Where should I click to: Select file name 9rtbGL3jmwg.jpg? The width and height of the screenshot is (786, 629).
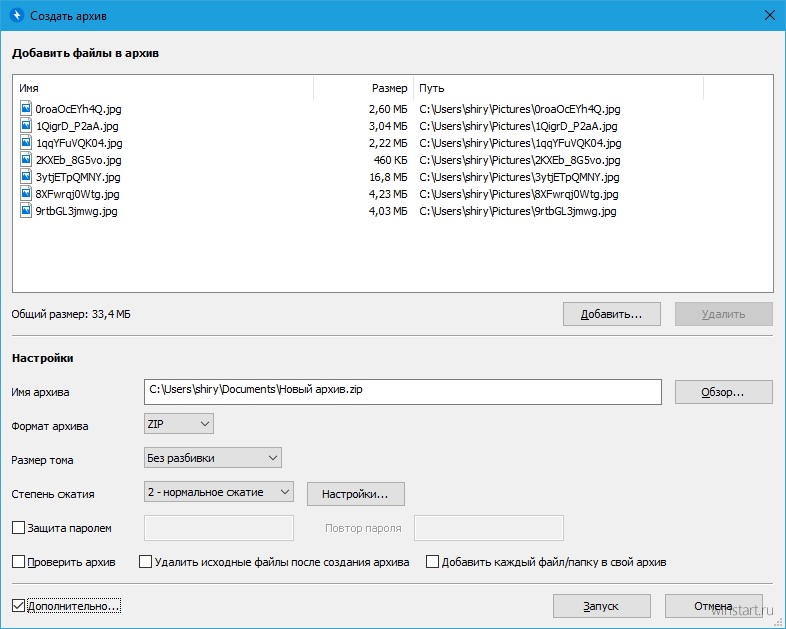76,211
